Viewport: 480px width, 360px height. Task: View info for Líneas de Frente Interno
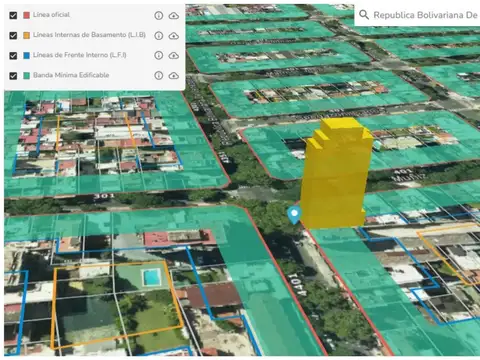[159, 55]
